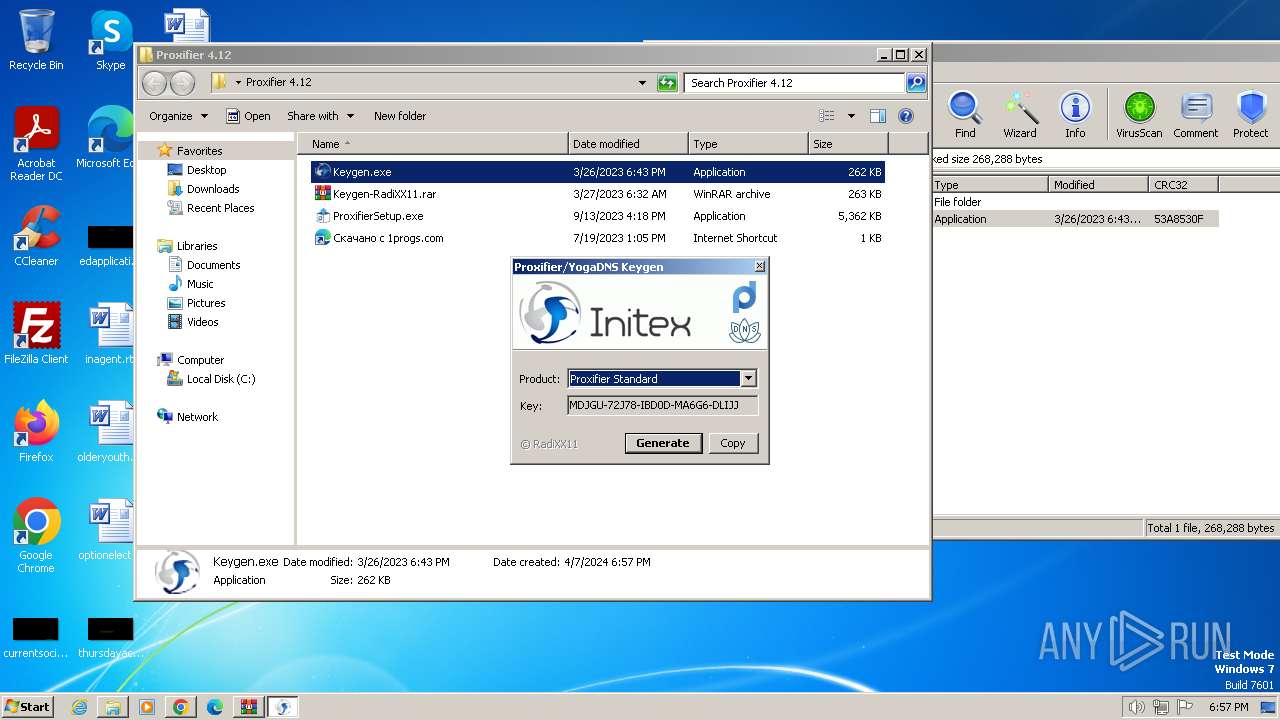Screen dimensions: 1280x720
Task: Sort files by Size column
Action: coord(848,144)
